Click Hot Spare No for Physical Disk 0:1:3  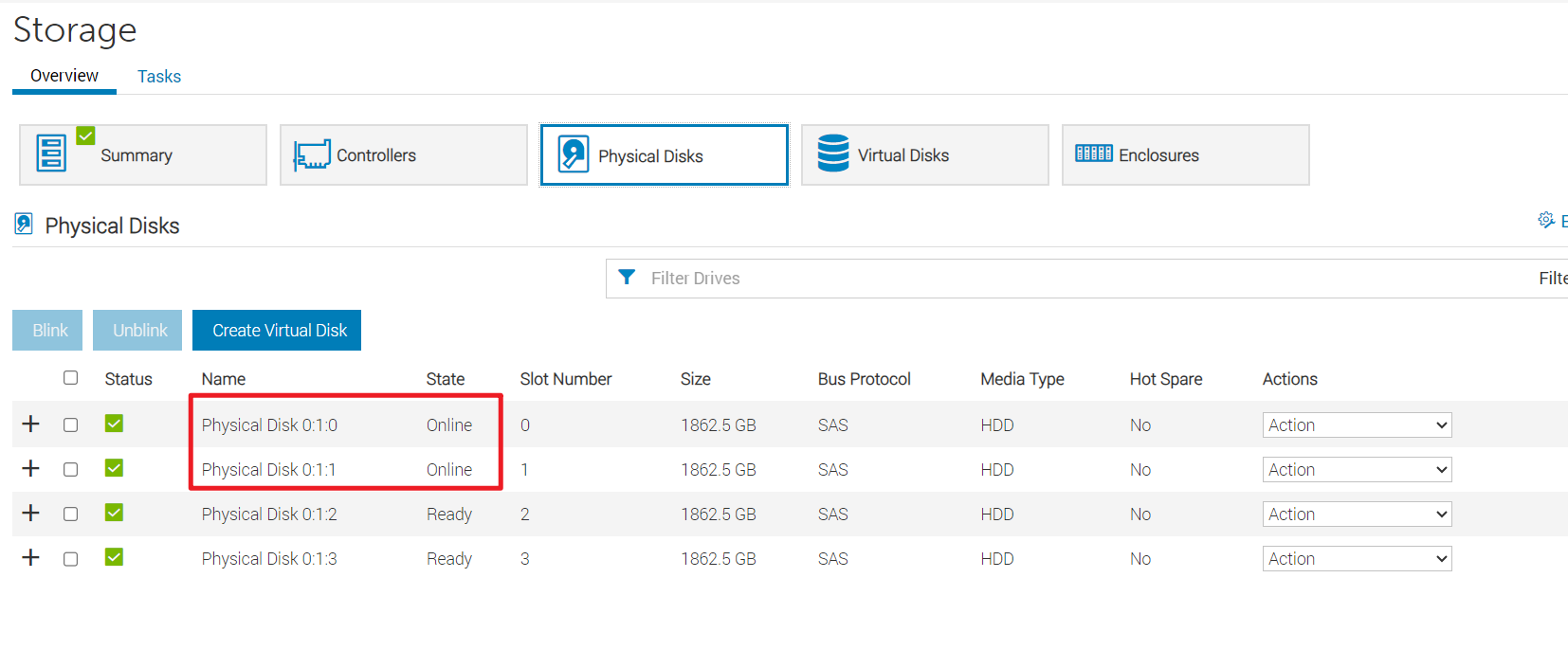[1140, 559]
